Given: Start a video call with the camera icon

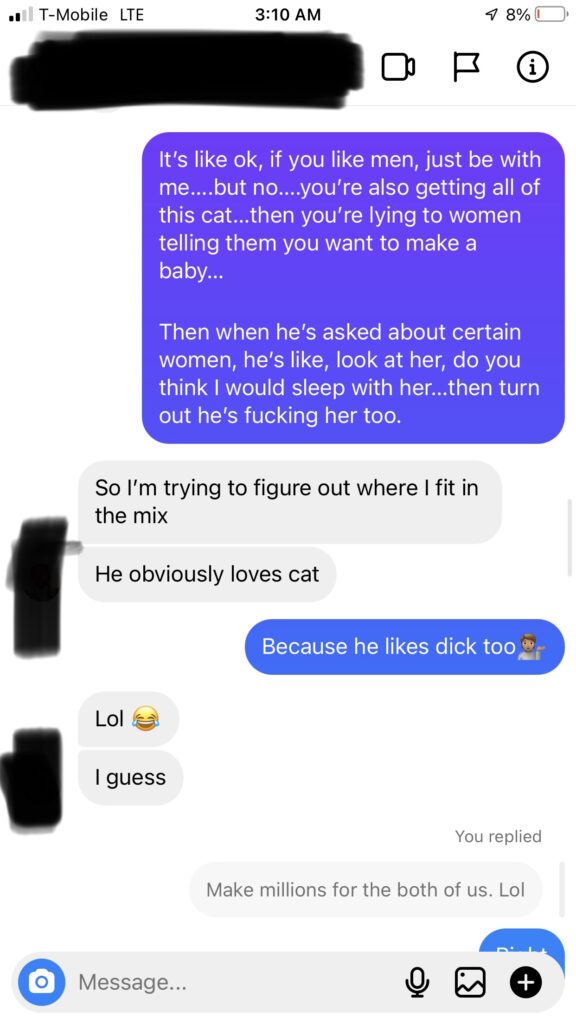Looking at the screenshot, I should point(398,67).
